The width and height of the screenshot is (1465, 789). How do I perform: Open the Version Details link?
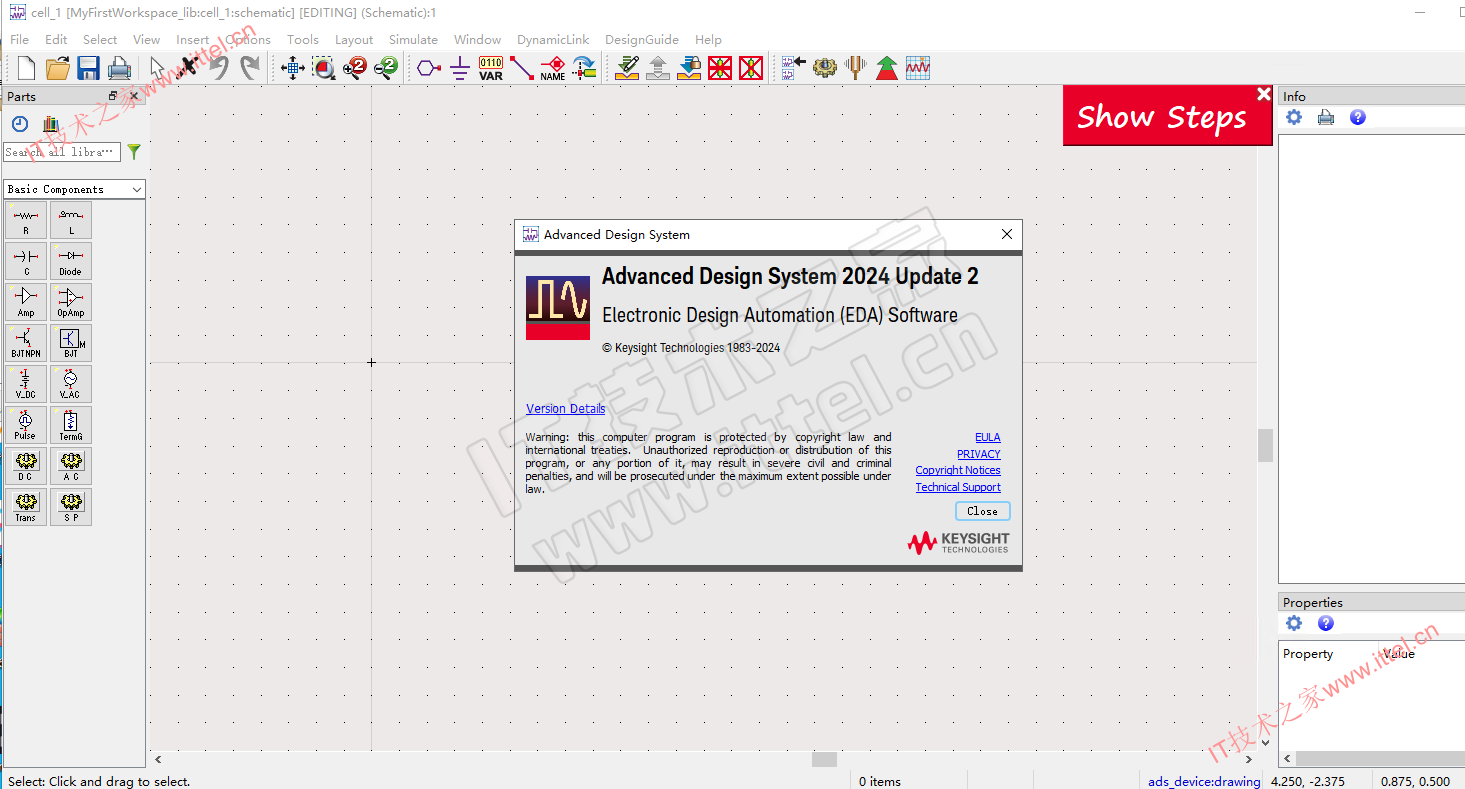tap(565, 408)
